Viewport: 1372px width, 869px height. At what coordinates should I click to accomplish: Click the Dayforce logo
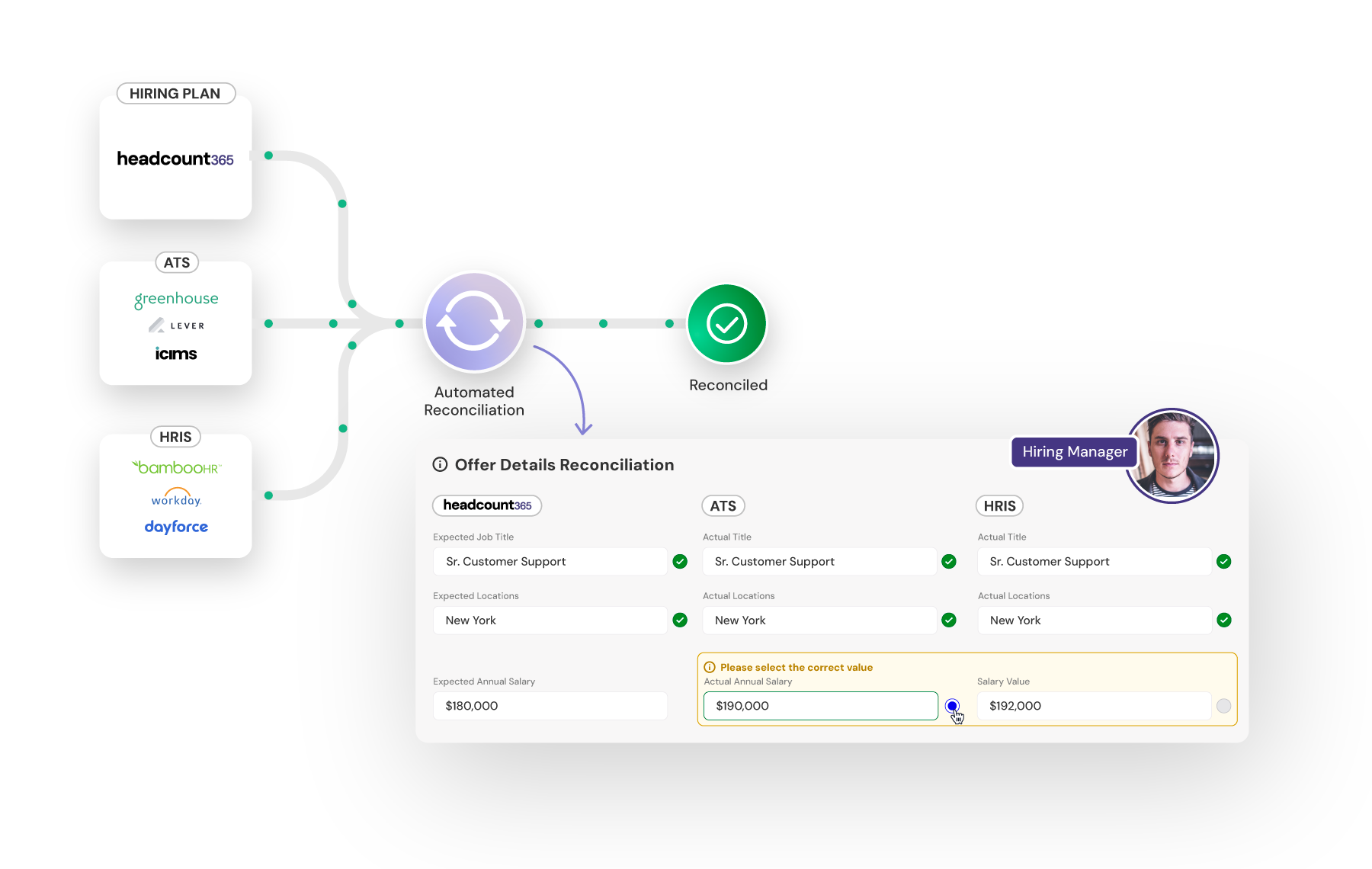point(175,526)
